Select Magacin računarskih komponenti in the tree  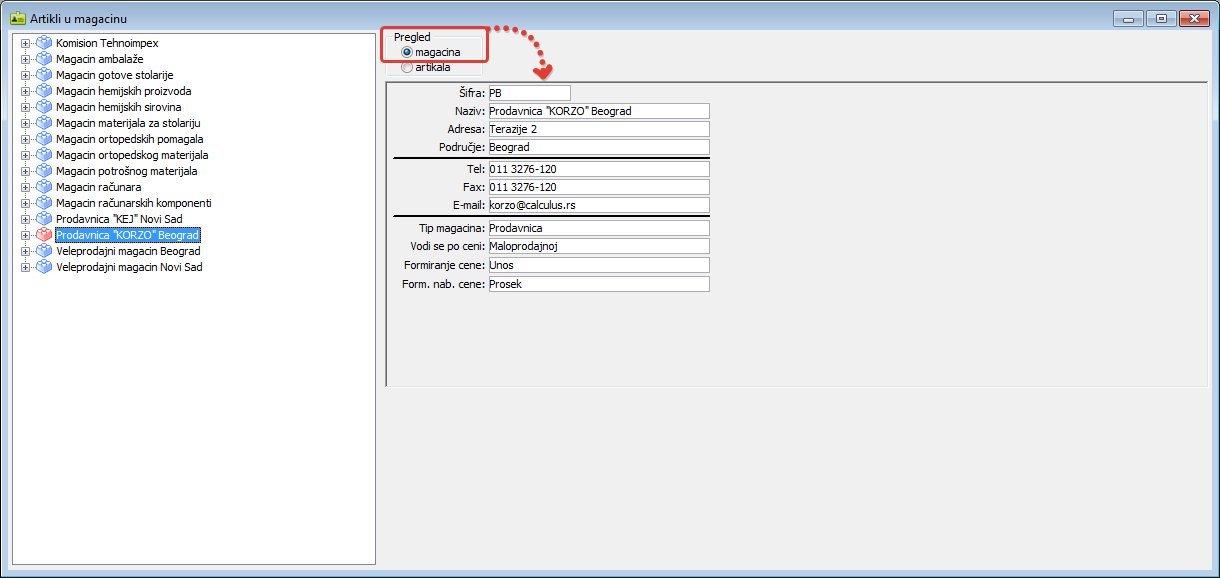(133, 203)
